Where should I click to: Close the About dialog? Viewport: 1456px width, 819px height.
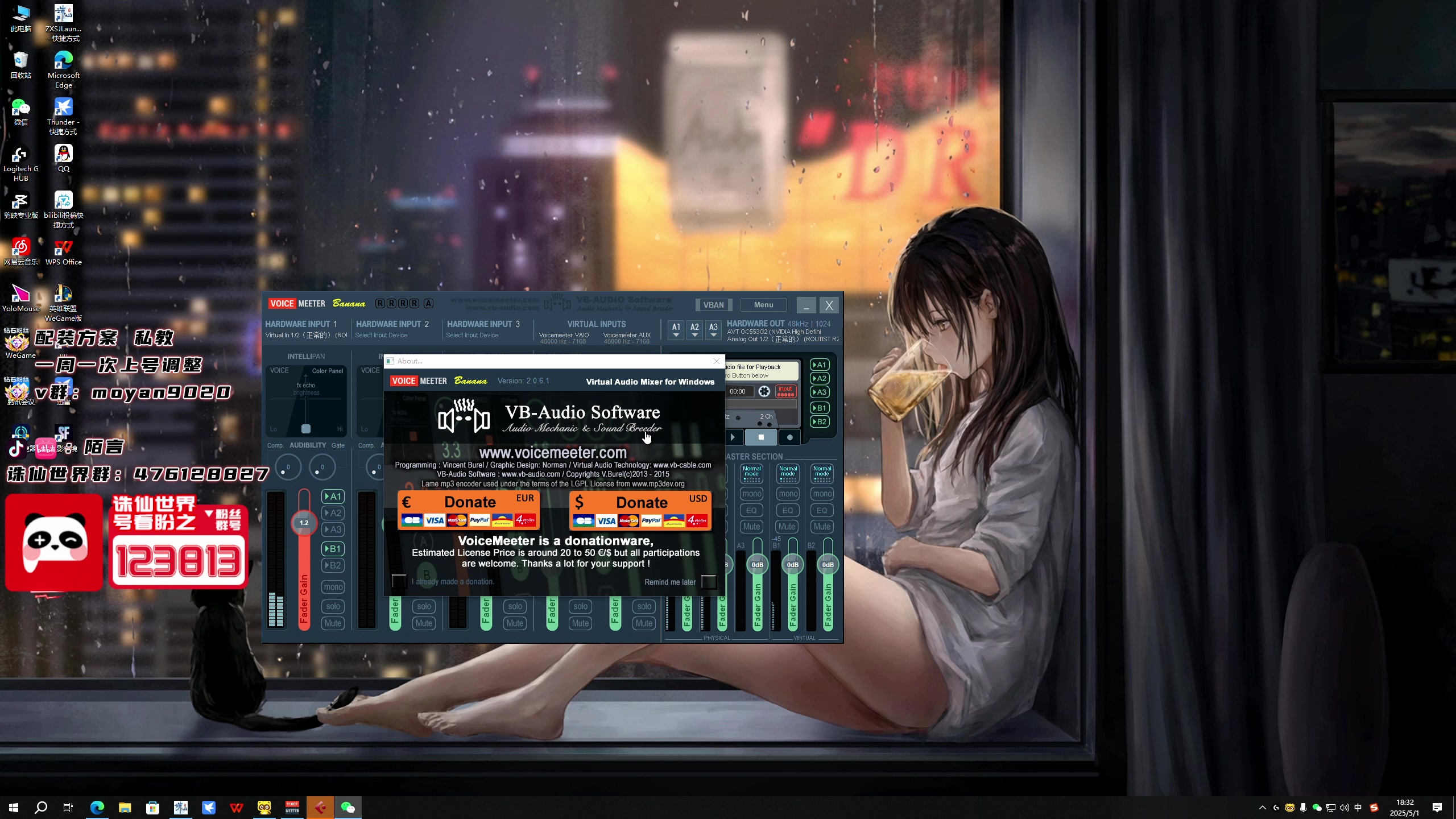pyautogui.click(x=717, y=361)
